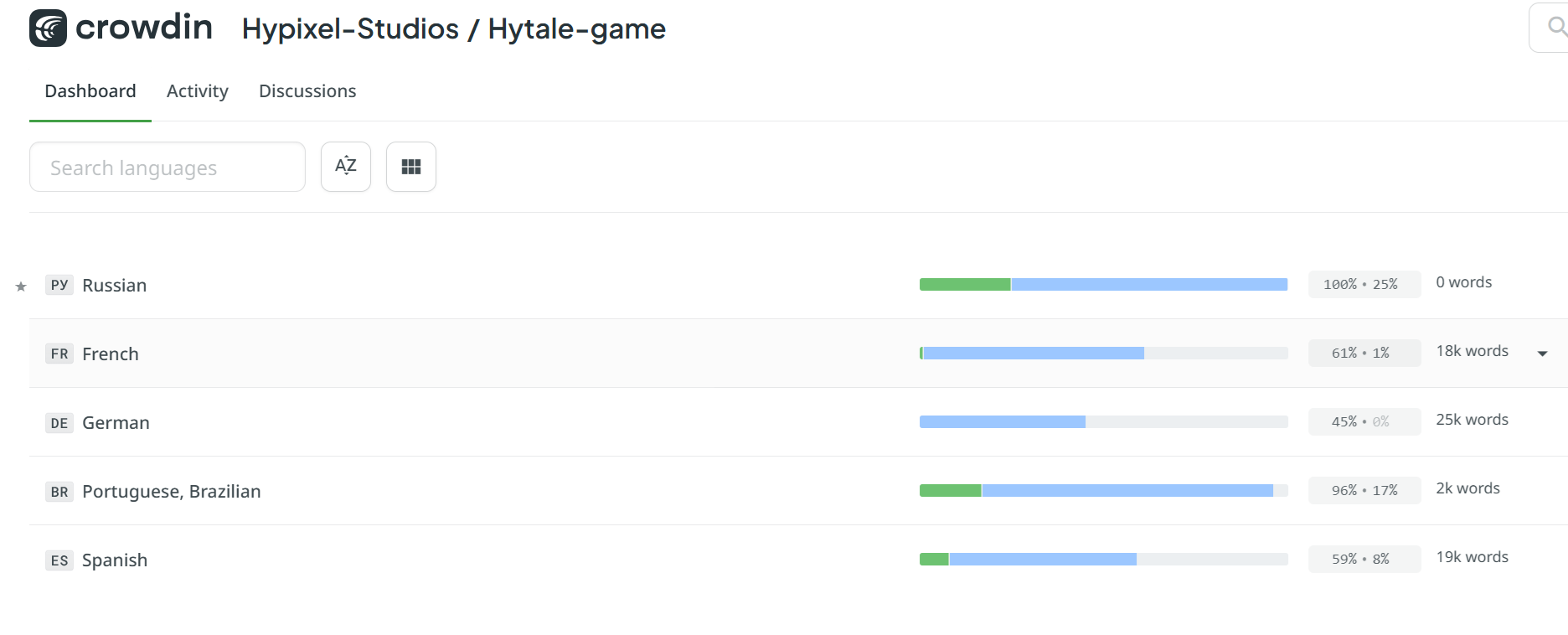The height and width of the screenshot is (635, 1568).
Task: Click the Crowdin logo icon
Action: 48,28
